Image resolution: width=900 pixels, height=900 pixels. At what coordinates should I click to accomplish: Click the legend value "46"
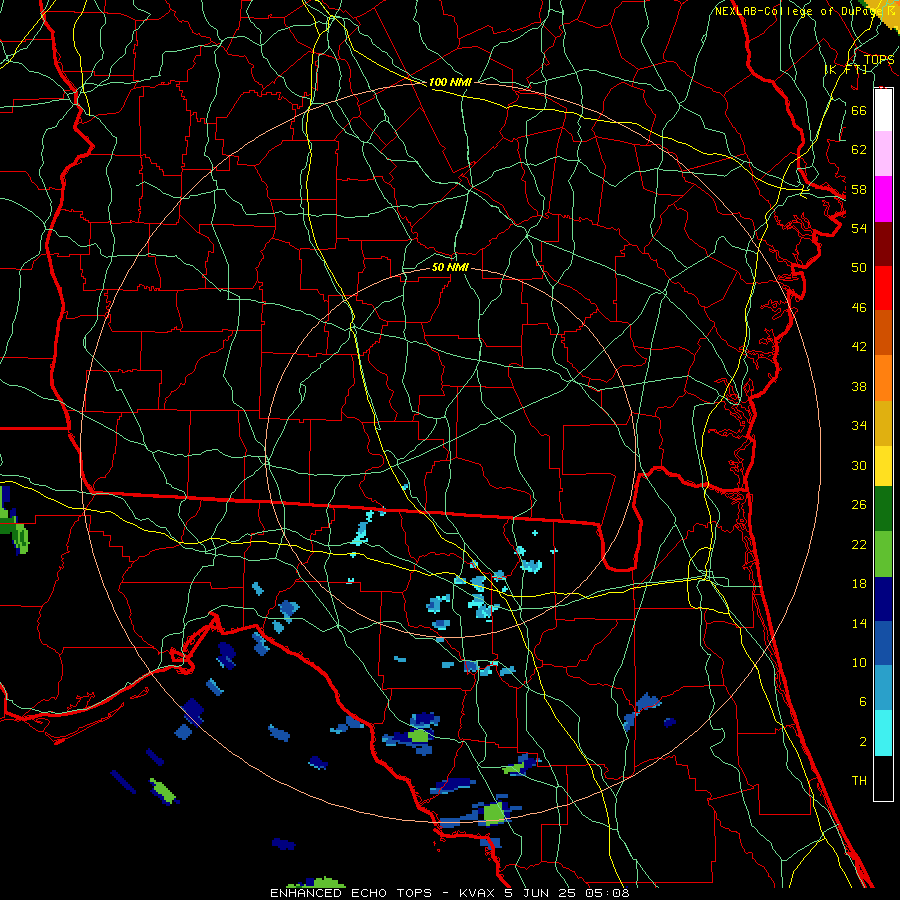[859, 307]
